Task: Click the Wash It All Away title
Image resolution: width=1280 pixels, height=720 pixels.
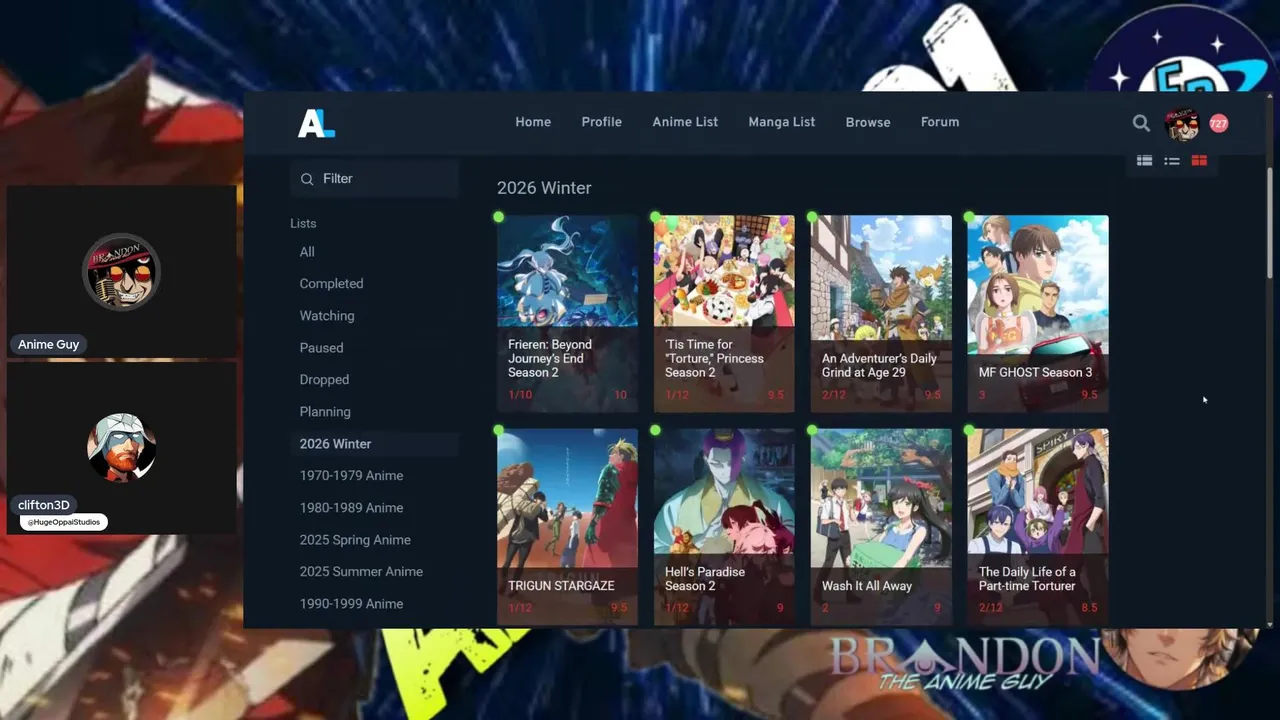Action: point(867,586)
